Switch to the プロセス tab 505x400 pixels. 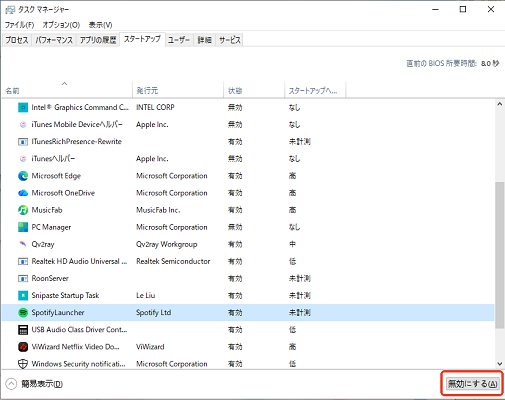17,40
